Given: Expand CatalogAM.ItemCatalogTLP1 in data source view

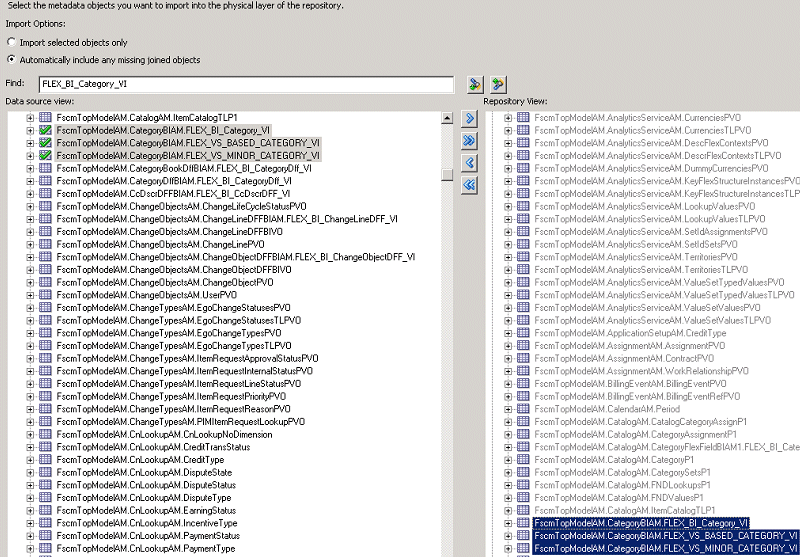Looking at the screenshot, I should click(30, 118).
